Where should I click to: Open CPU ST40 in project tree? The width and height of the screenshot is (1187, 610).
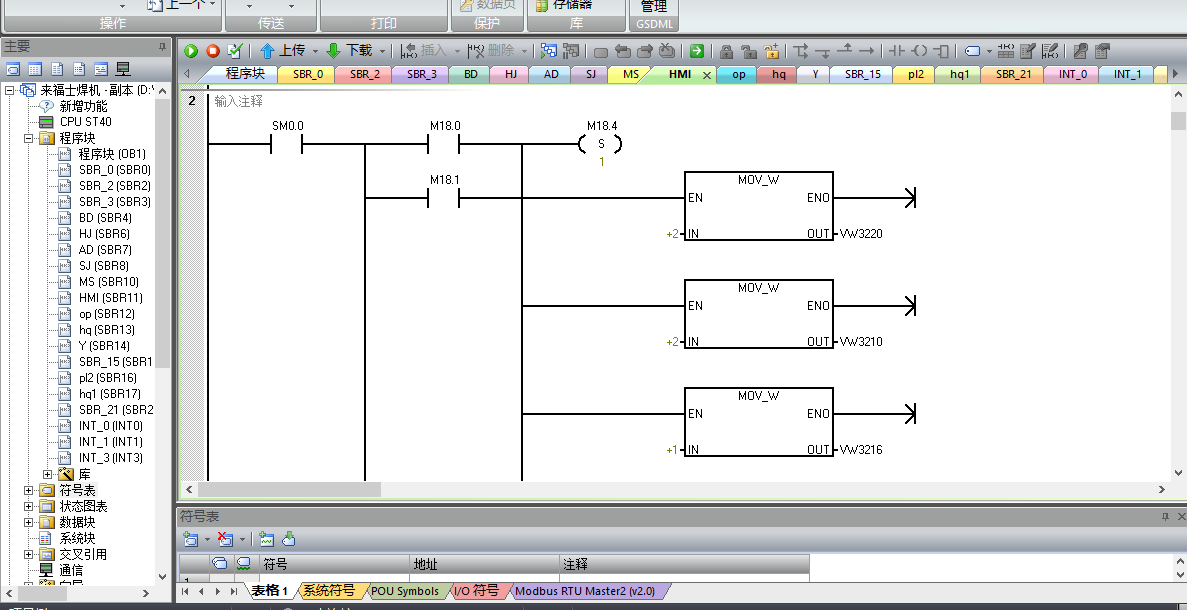click(x=85, y=122)
